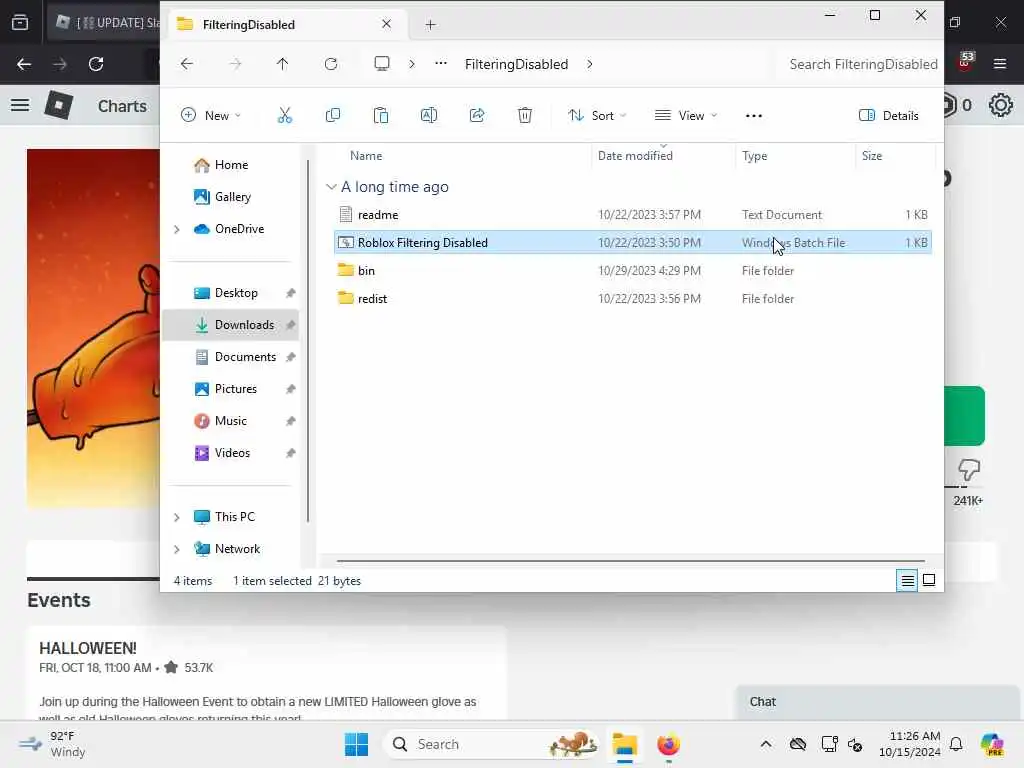This screenshot has width=1024, height=768.
Task: Click the This PC monitor icon in address bar
Action: pyautogui.click(x=382, y=64)
